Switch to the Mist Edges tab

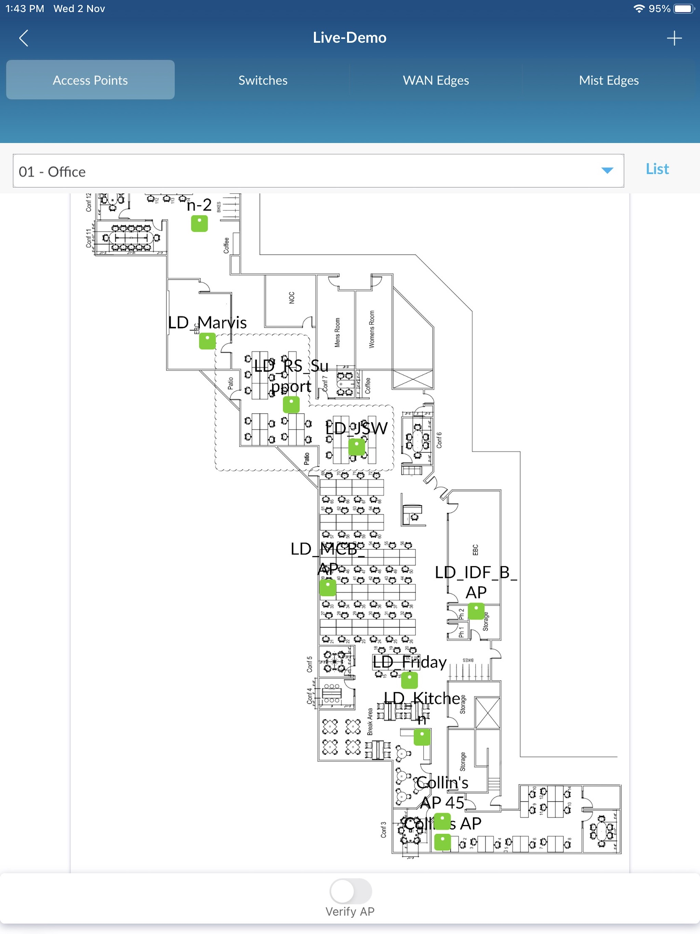coord(608,80)
